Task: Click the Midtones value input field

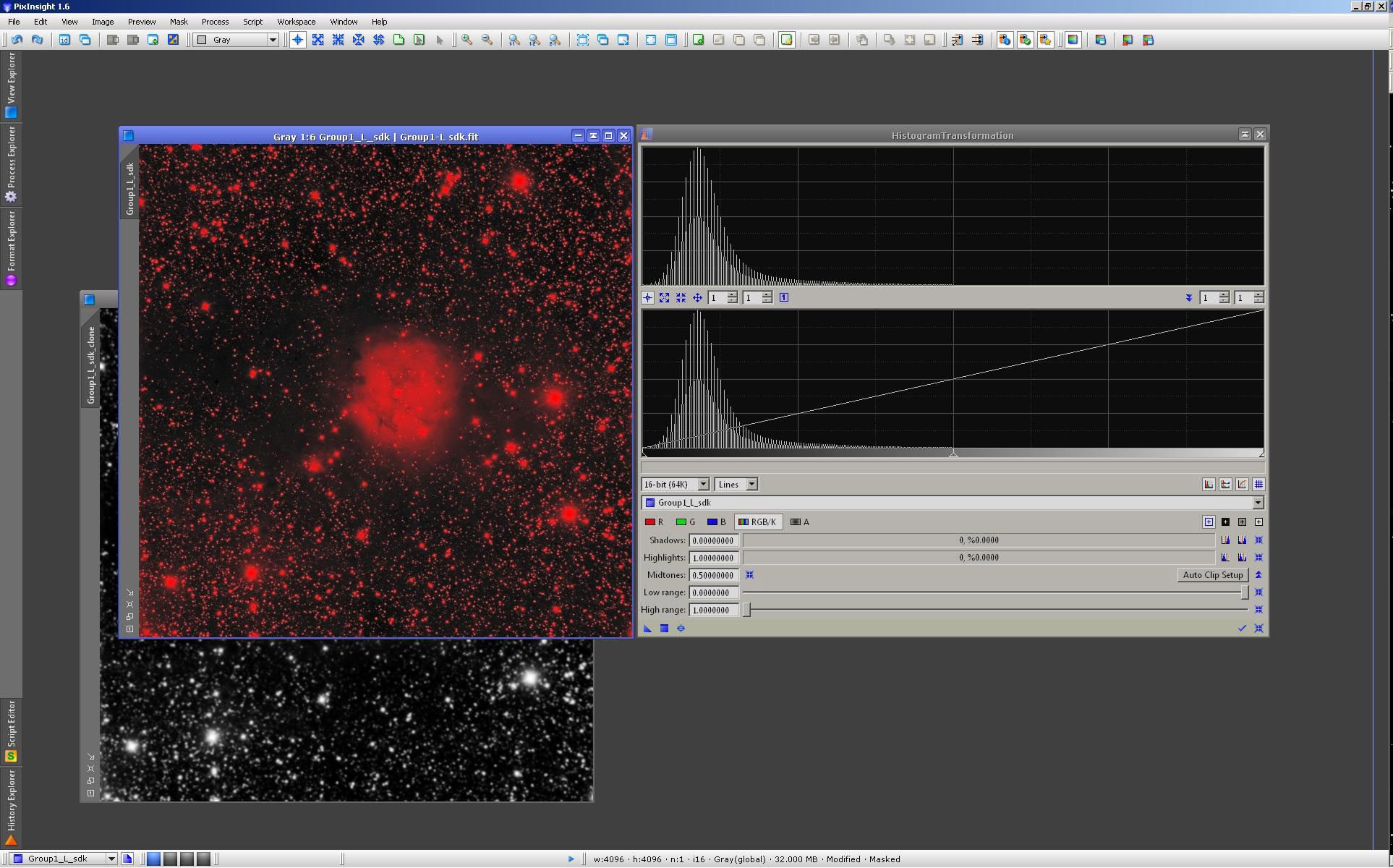Action: [714, 575]
